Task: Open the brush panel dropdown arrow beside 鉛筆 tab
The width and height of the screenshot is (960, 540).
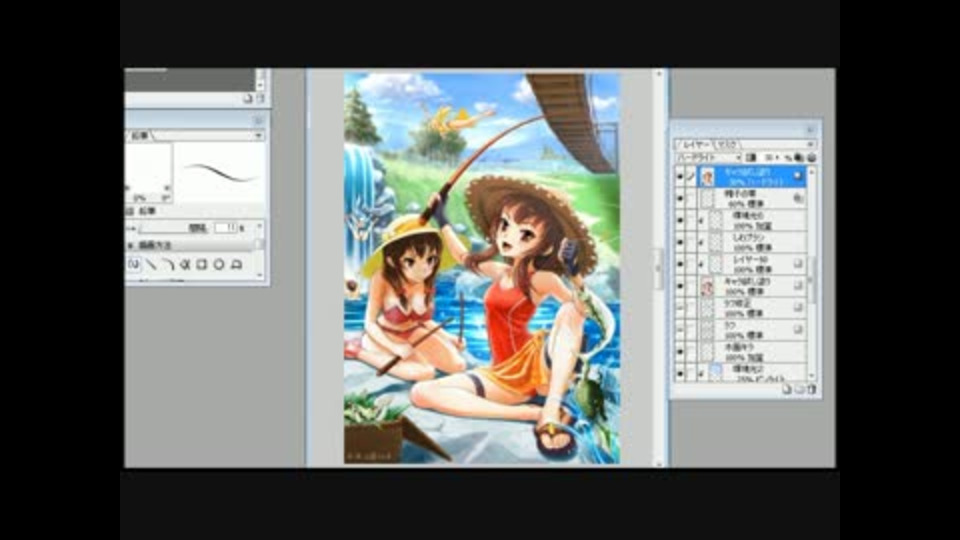Action: tap(258, 135)
